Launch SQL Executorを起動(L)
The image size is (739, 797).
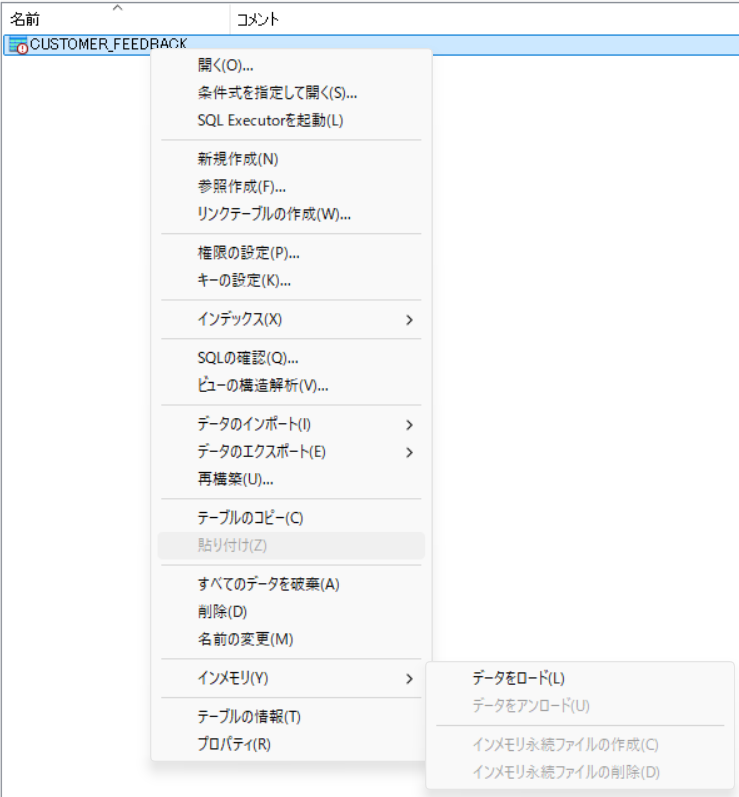(x=270, y=120)
